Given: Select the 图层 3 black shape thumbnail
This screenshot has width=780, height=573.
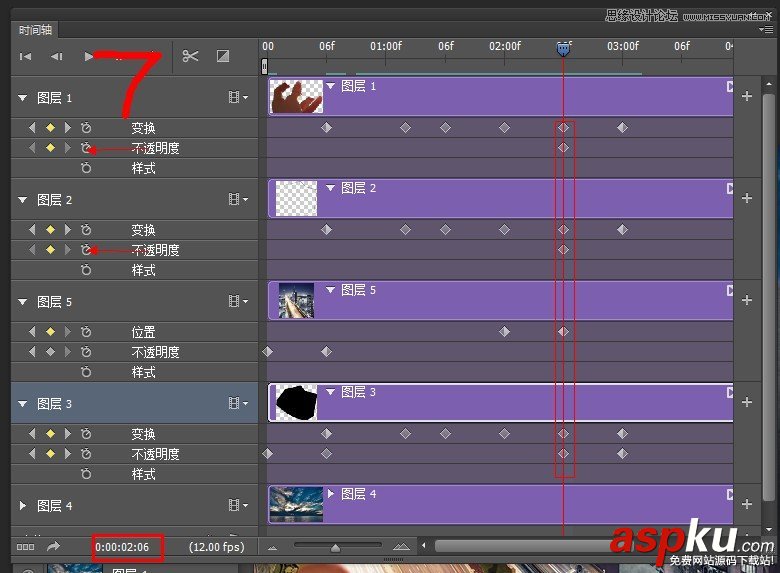Looking at the screenshot, I should pos(296,402).
